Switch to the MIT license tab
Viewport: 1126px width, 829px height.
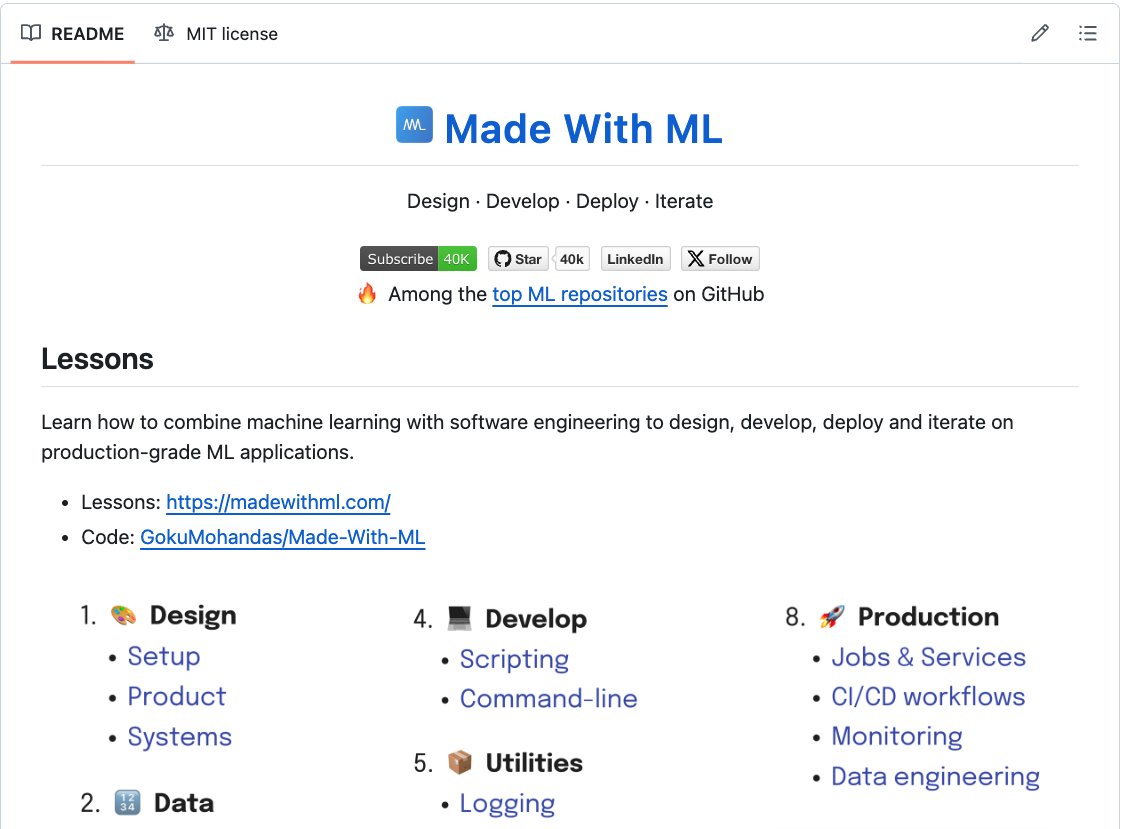[215, 34]
